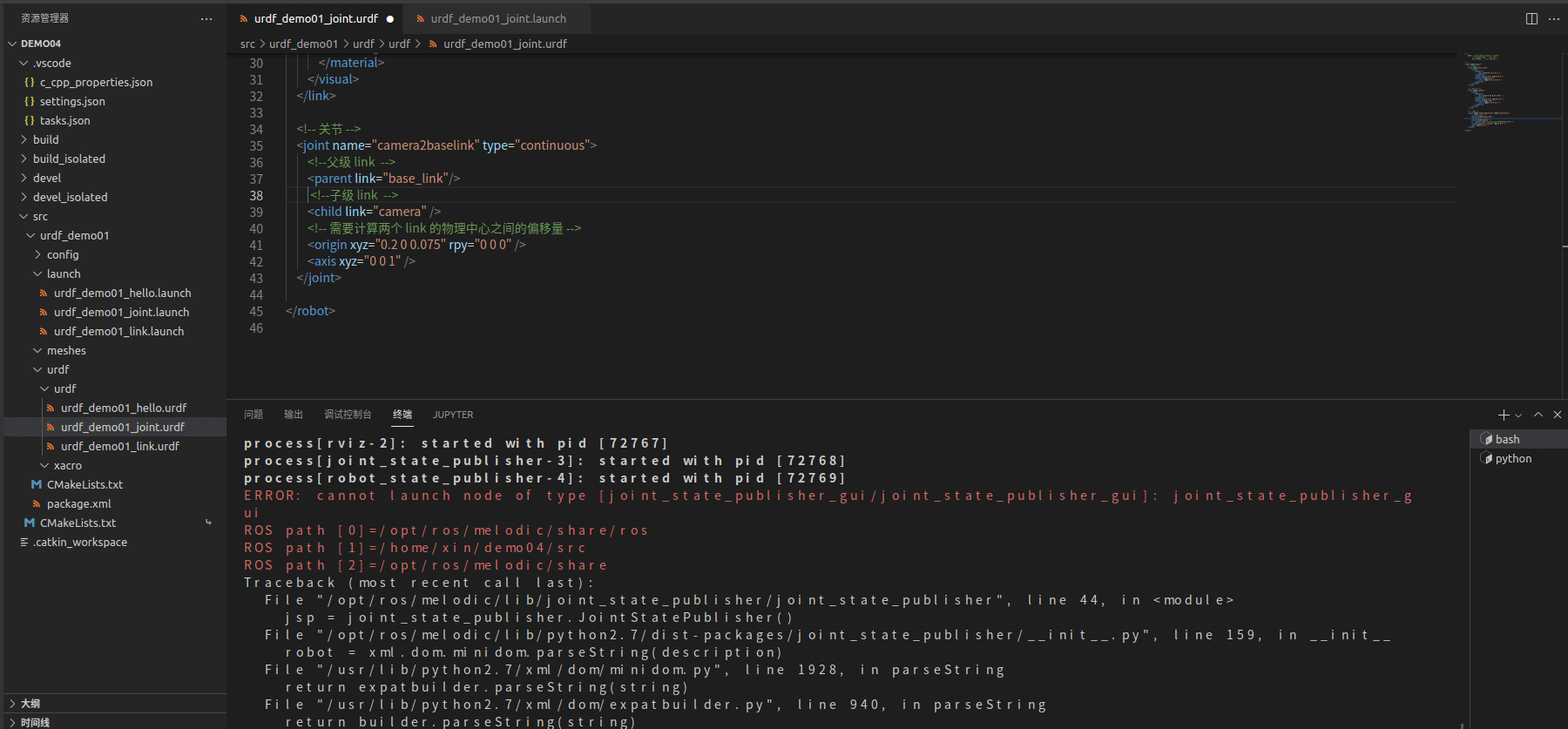
Task: Open editor more actions ellipsis
Action: coord(1554,18)
